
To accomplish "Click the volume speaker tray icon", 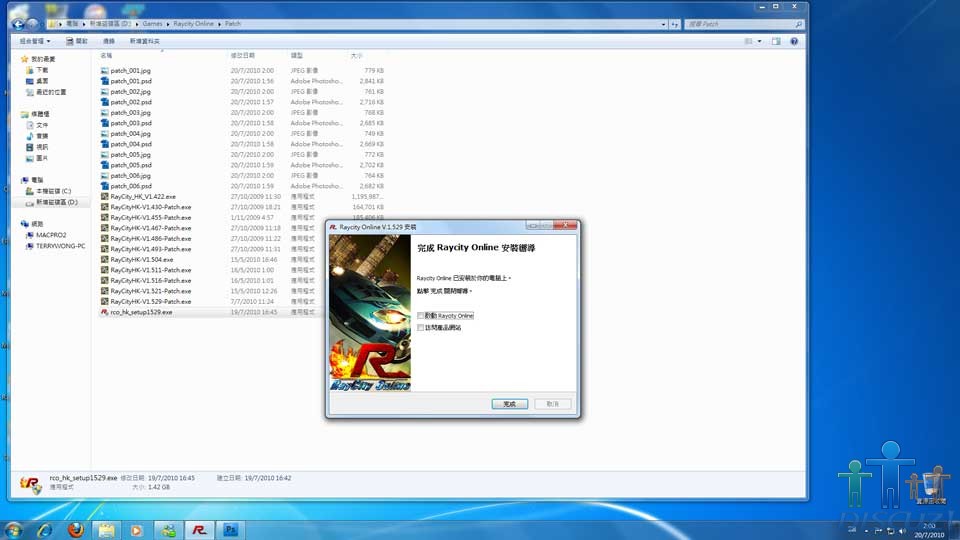I will point(902,531).
